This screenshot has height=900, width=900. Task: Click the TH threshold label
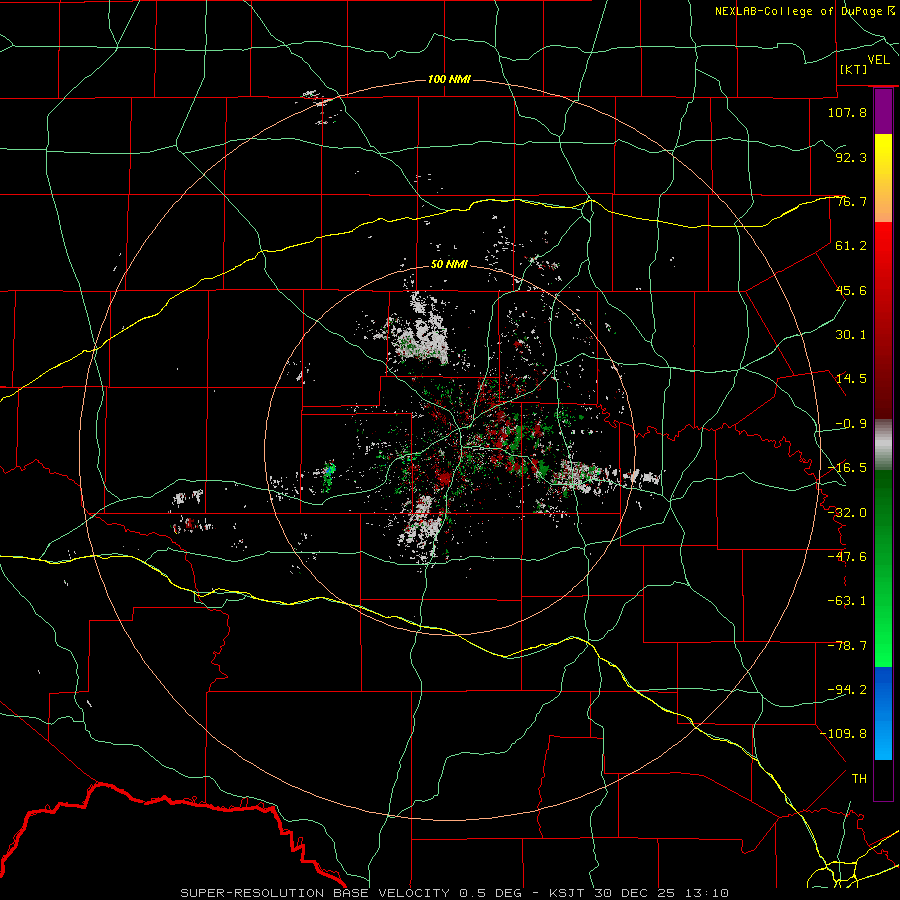(x=859, y=779)
